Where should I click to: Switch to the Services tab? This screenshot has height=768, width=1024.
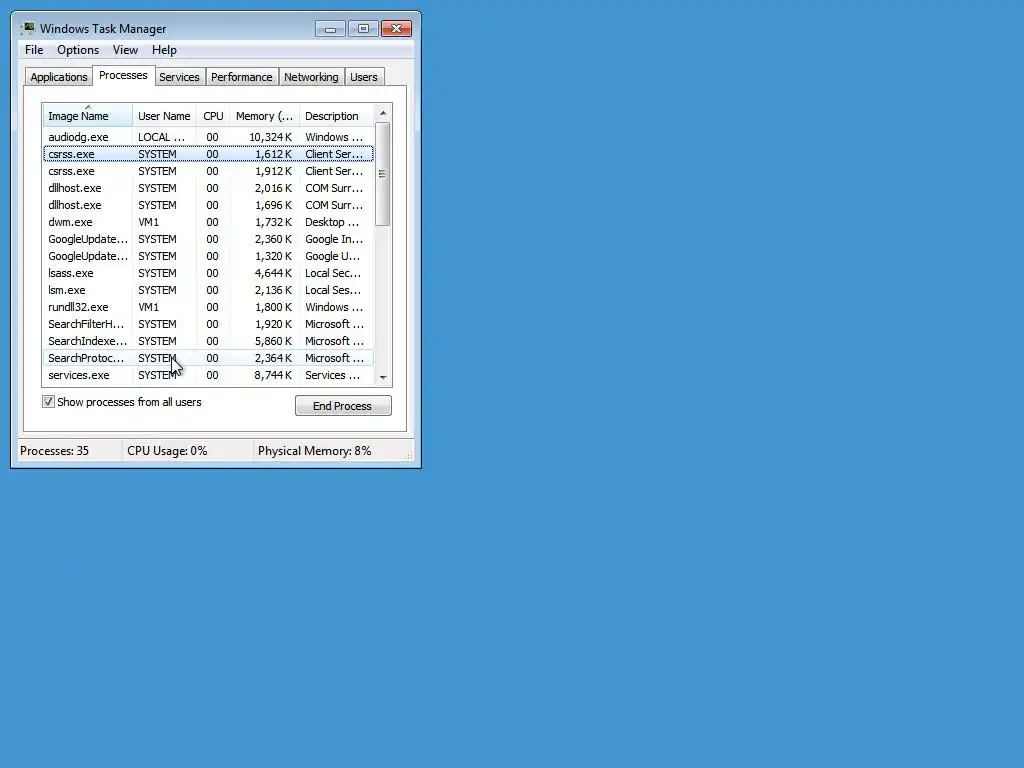point(180,77)
